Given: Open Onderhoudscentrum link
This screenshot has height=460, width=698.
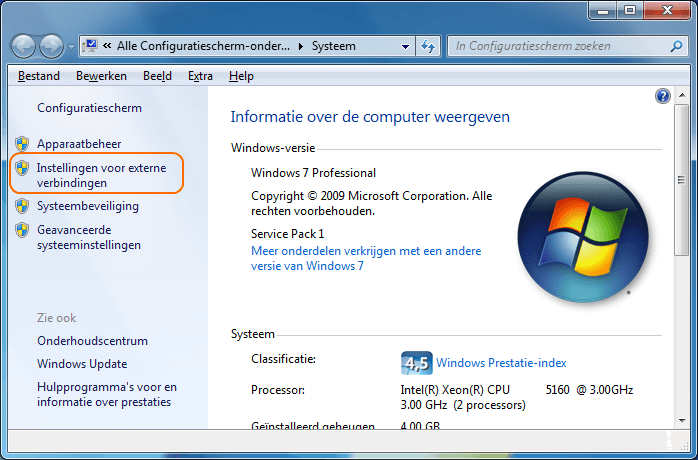Looking at the screenshot, I should [92, 341].
